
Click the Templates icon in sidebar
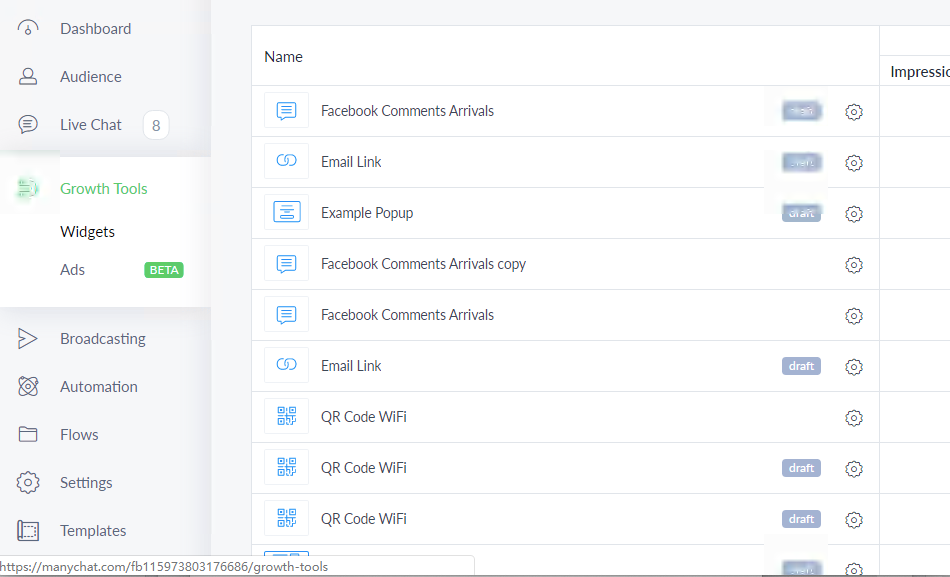[x=28, y=531]
